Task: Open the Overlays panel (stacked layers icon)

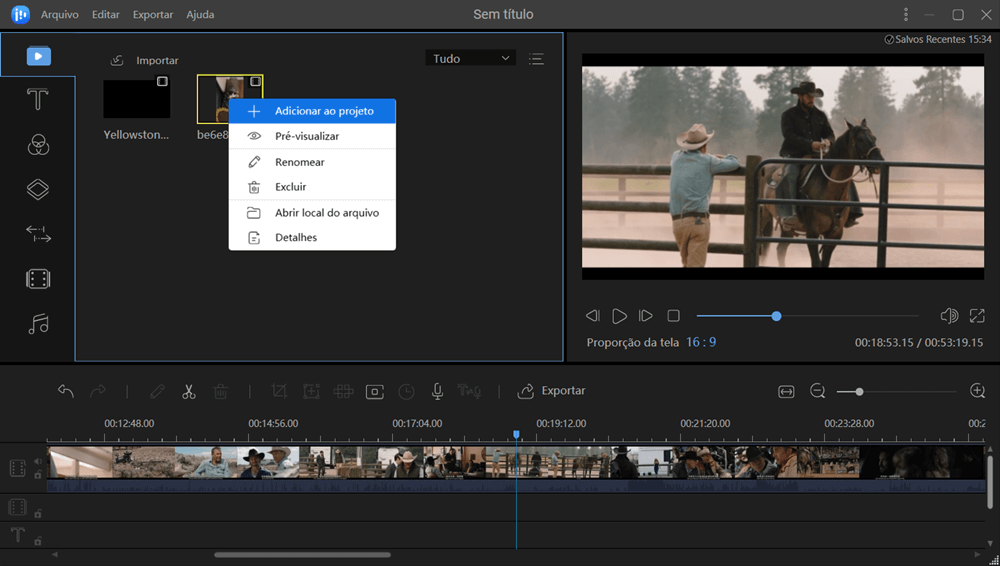Action: click(x=38, y=190)
